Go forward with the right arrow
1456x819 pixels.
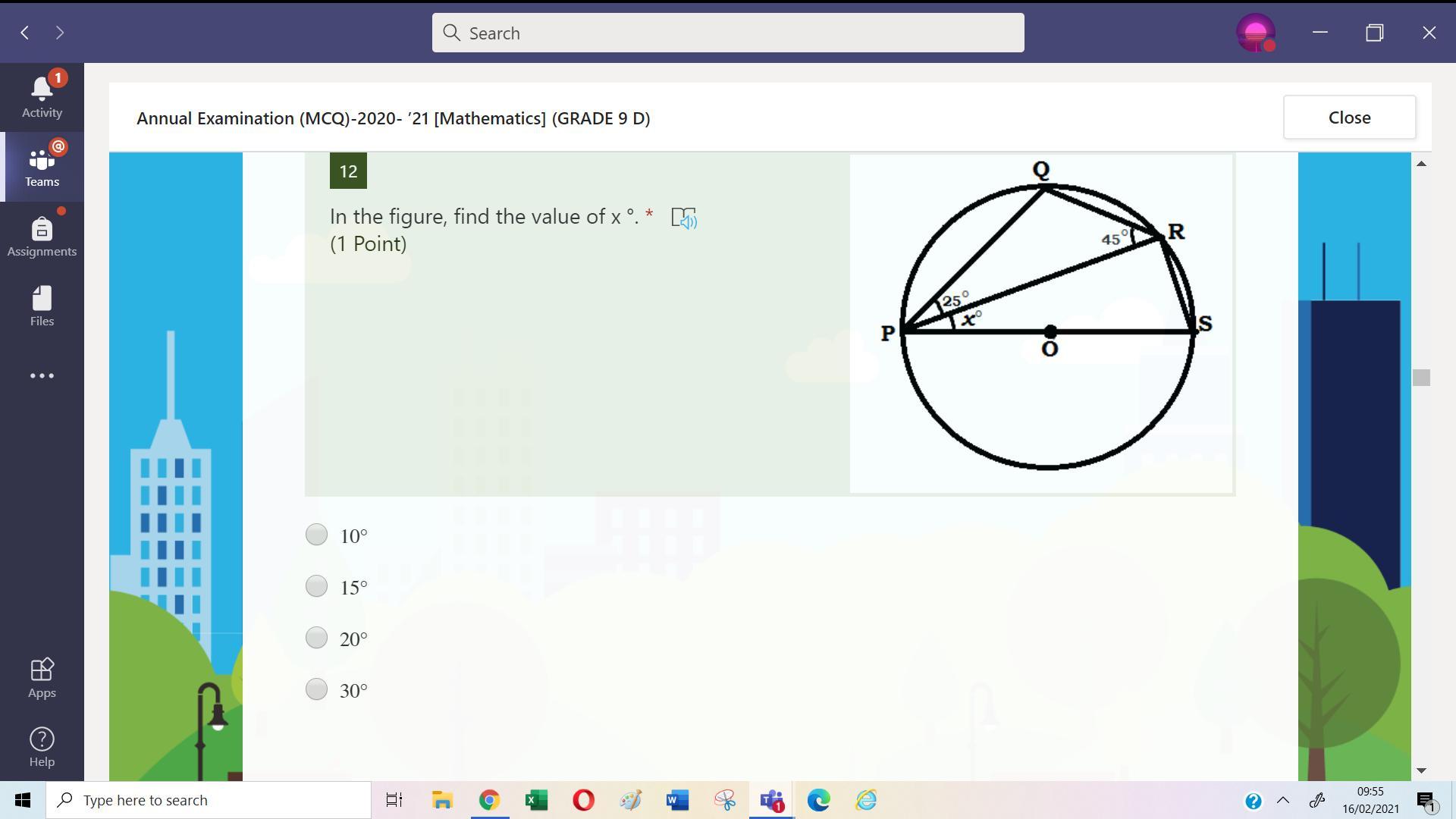point(60,33)
